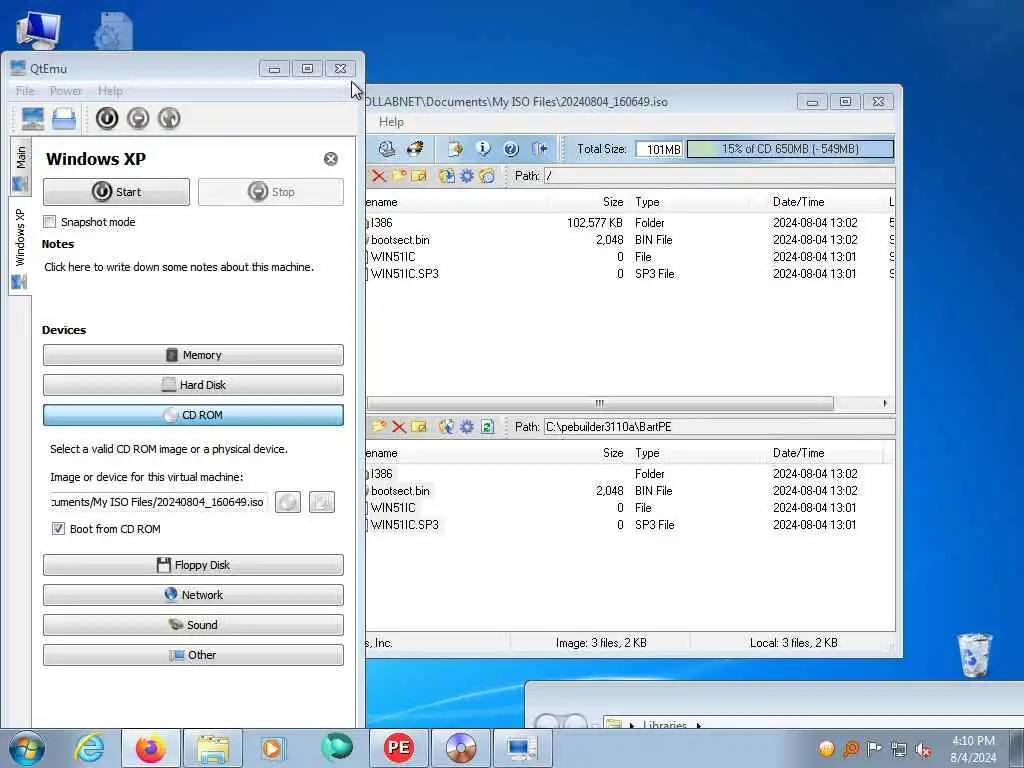Click the image pane horizontal scrollbar thumb

[600, 403]
